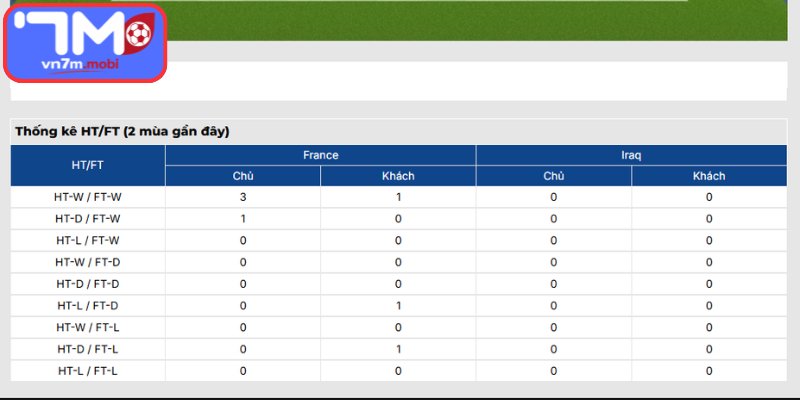This screenshot has width=800, height=400.
Task: Click France Khách value 1 in HT-W / FT-W row
Action: pos(398,197)
